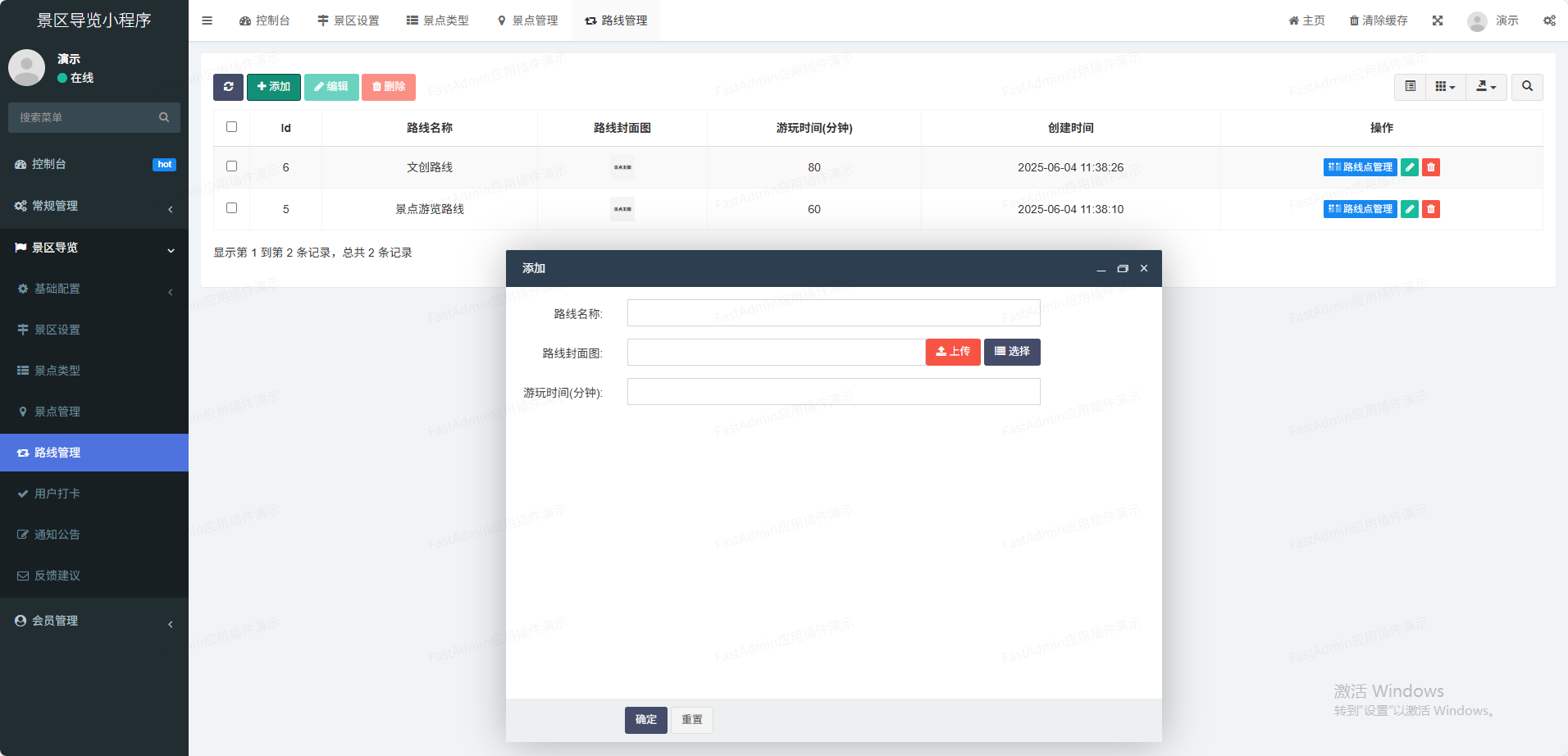The height and width of the screenshot is (756, 1568).
Task: Toggle the select-all checkbox in table header
Action: pyautogui.click(x=231, y=127)
